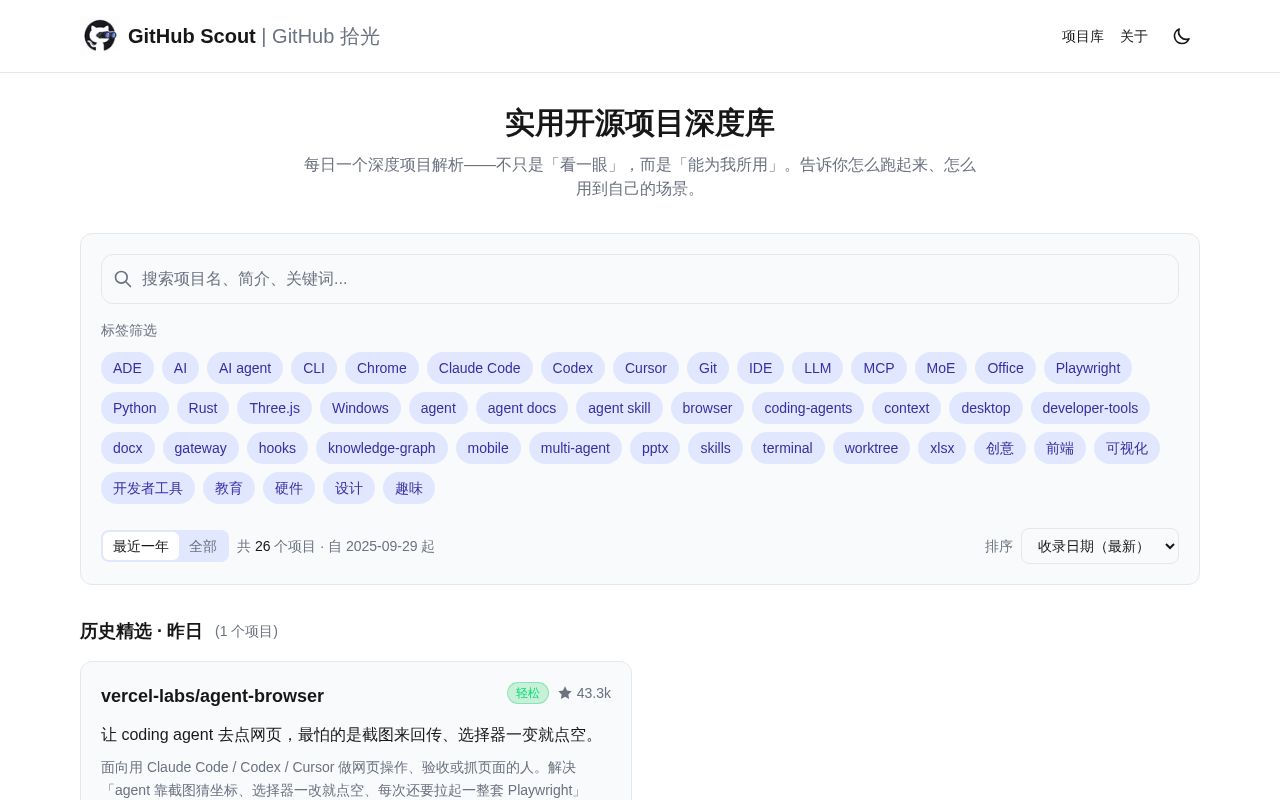
Task: Filter by the skills tag
Action: pyautogui.click(x=715, y=448)
